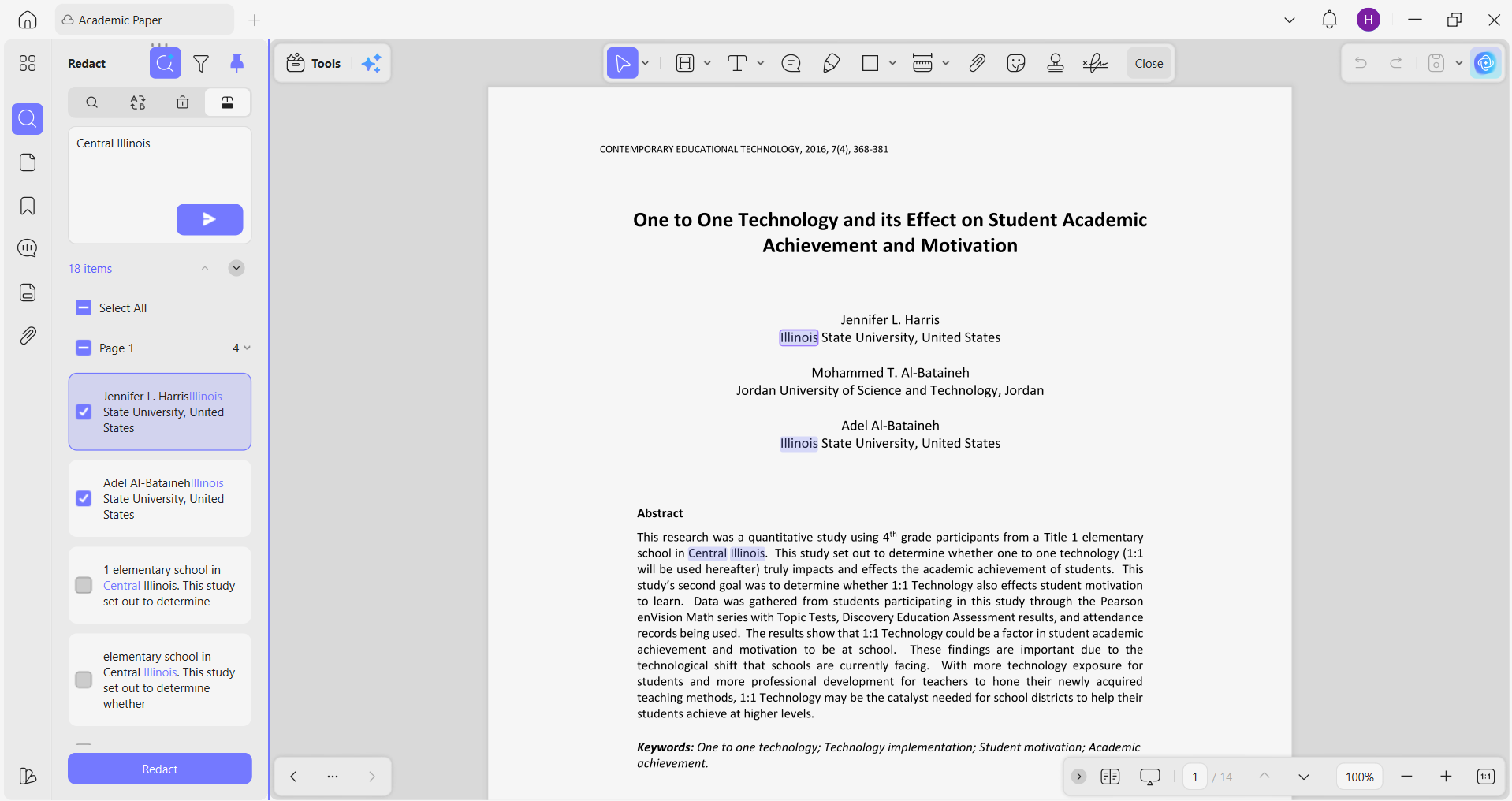Viewport: 1512px width, 801px height.
Task: Go to the Home screen icon
Action: 28,20
